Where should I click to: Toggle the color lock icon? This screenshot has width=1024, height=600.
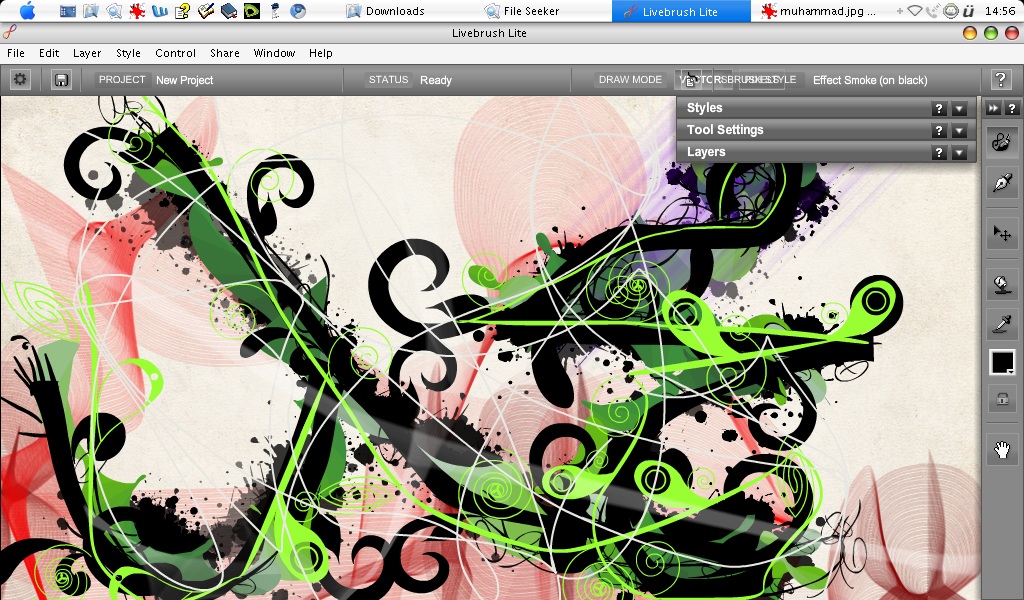[1002, 398]
